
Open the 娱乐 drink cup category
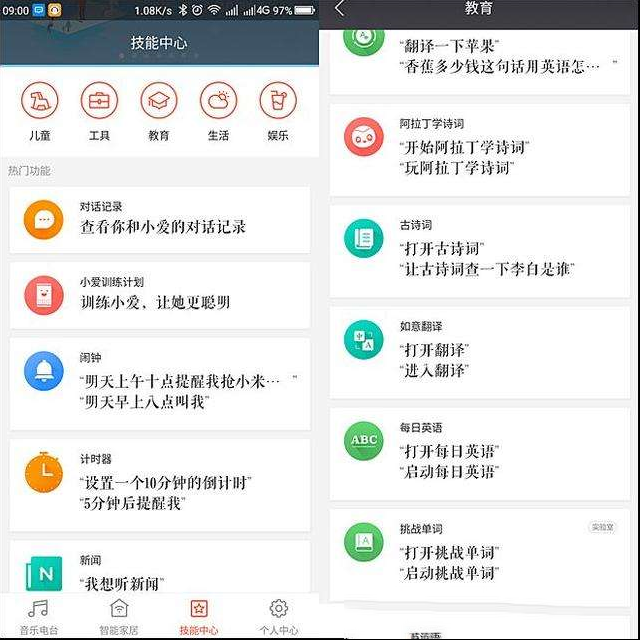278,100
